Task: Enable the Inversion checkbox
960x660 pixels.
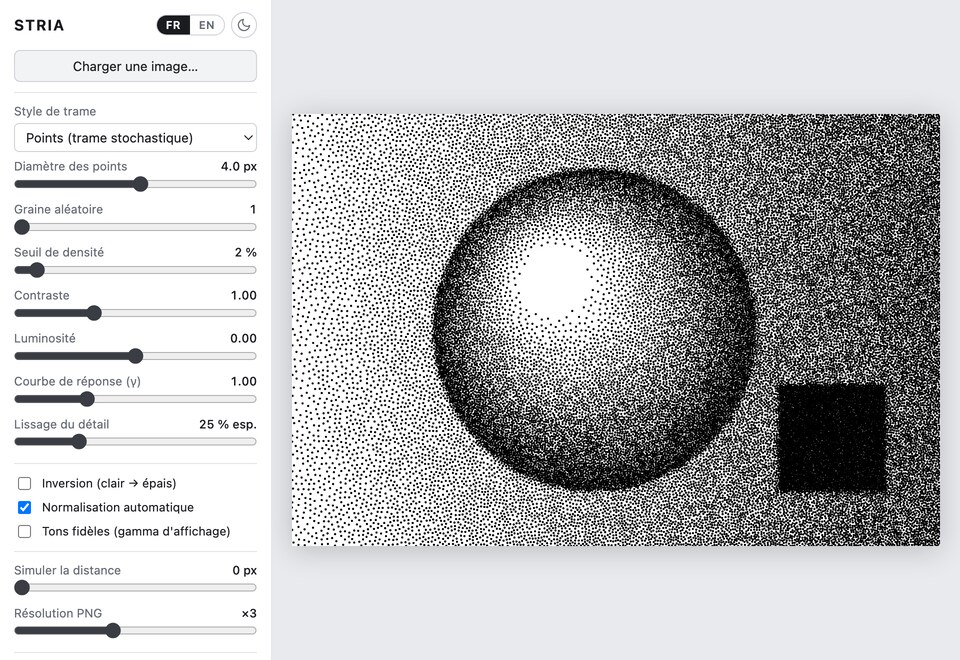Action: pyautogui.click(x=24, y=484)
